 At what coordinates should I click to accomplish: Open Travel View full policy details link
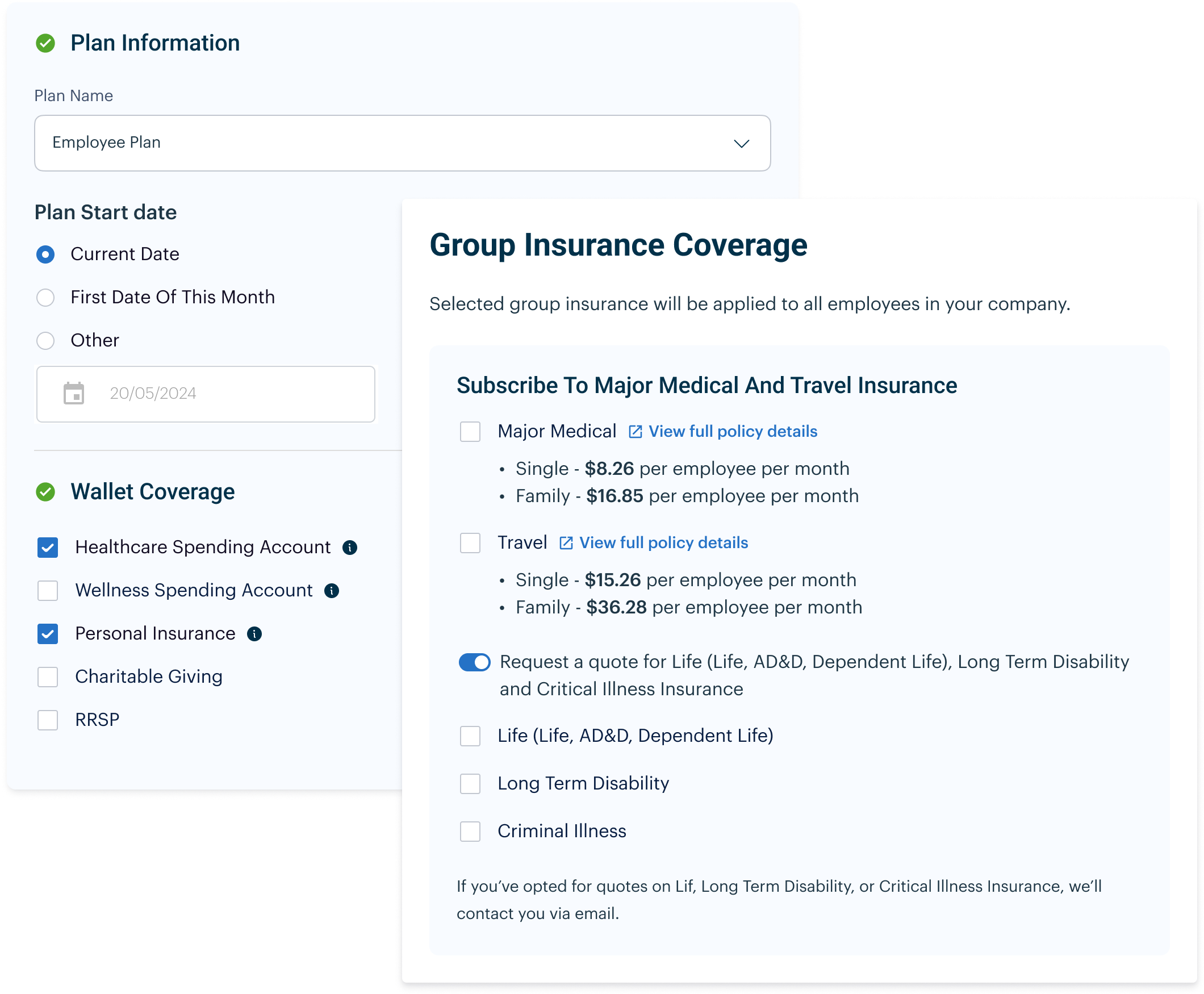pyautogui.click(x=663, y=543)
